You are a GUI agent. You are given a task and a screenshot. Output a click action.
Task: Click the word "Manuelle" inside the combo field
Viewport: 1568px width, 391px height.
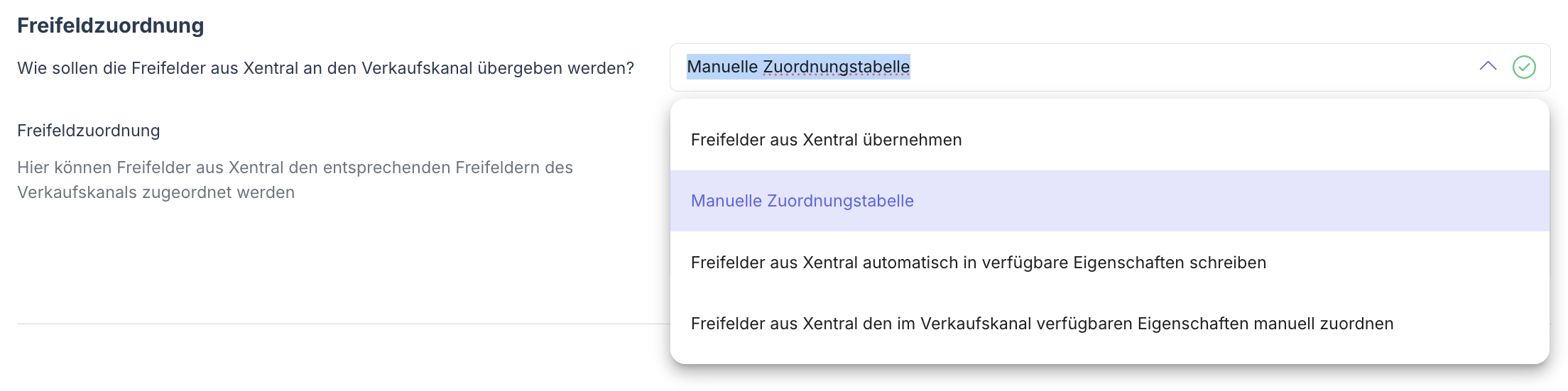pyautogui.click(x=722, y=67)
